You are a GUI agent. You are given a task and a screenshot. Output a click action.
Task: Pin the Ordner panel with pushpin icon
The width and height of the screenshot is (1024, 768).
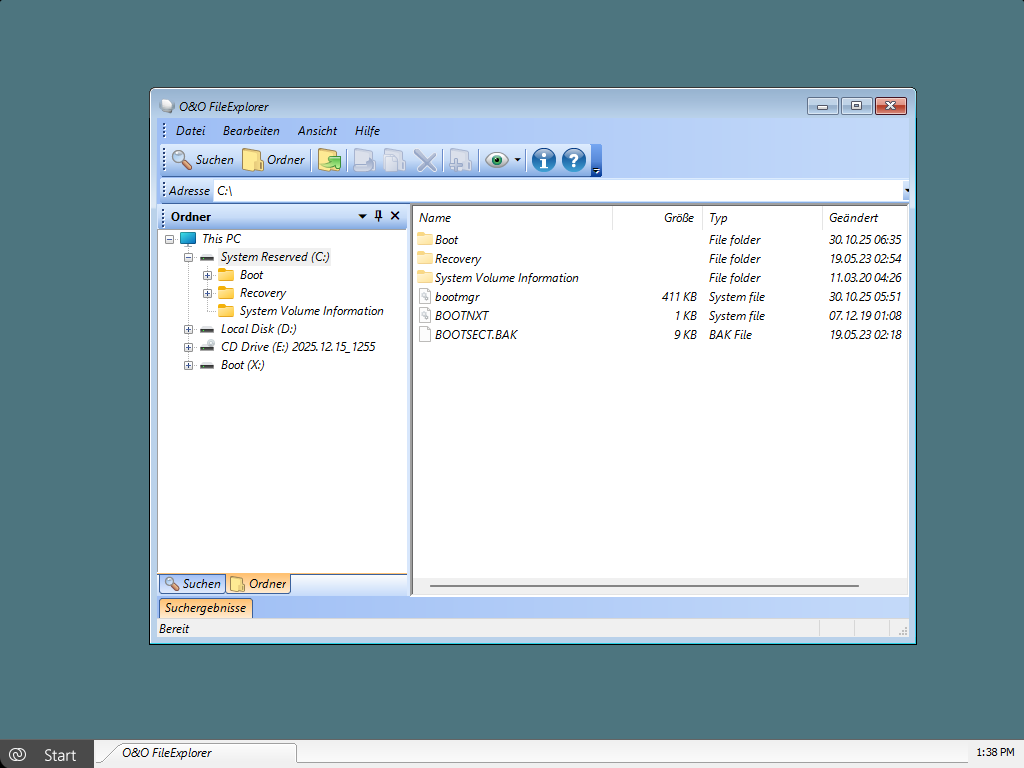(x=378, y=216)
